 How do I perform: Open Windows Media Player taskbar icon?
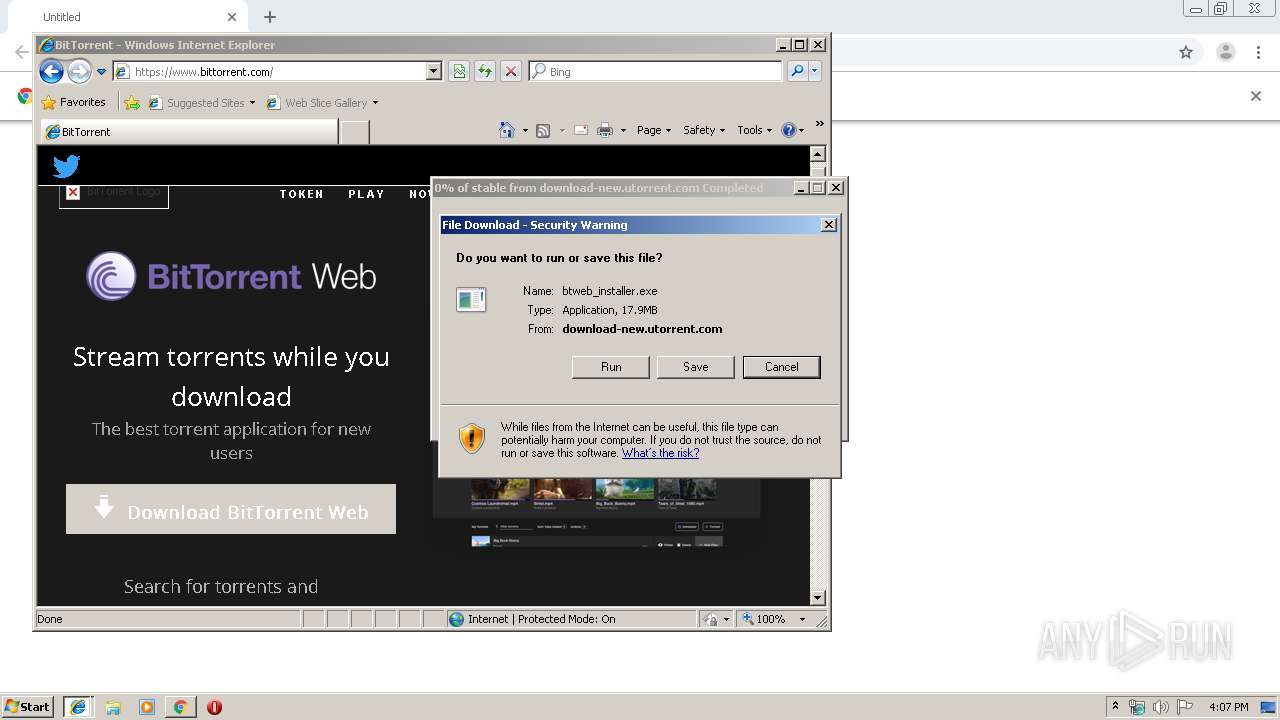(x=147, y=707)
